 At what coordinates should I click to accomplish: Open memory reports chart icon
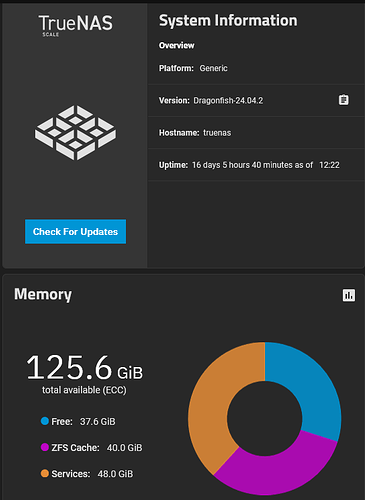point(349,295)
